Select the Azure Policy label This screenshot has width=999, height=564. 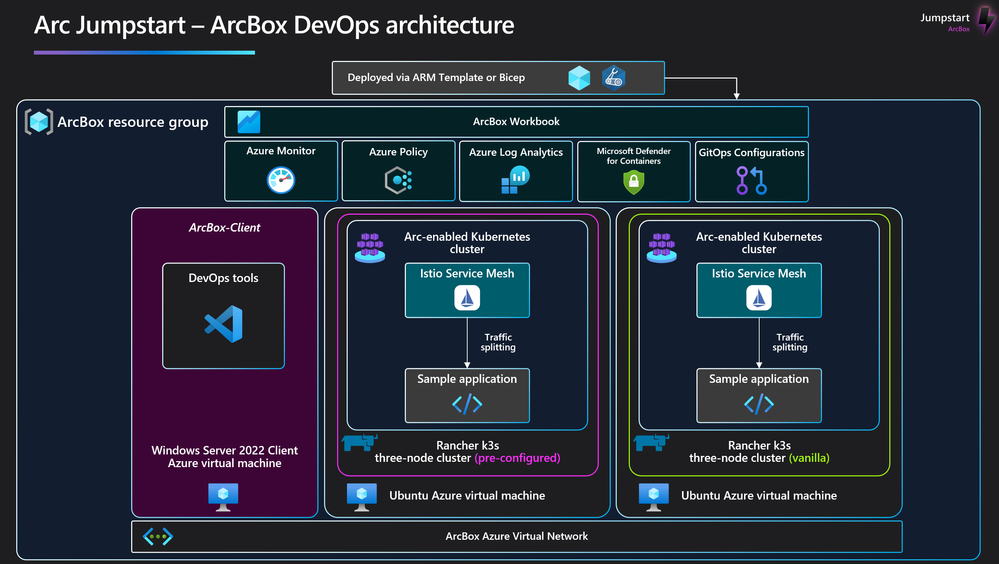click(x=398, y=152)
